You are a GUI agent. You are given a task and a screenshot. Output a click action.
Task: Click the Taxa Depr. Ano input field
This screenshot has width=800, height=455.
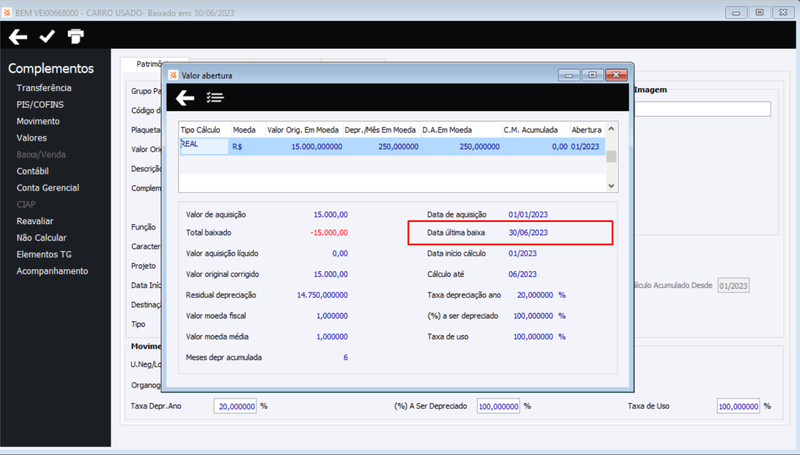[235, 407]
